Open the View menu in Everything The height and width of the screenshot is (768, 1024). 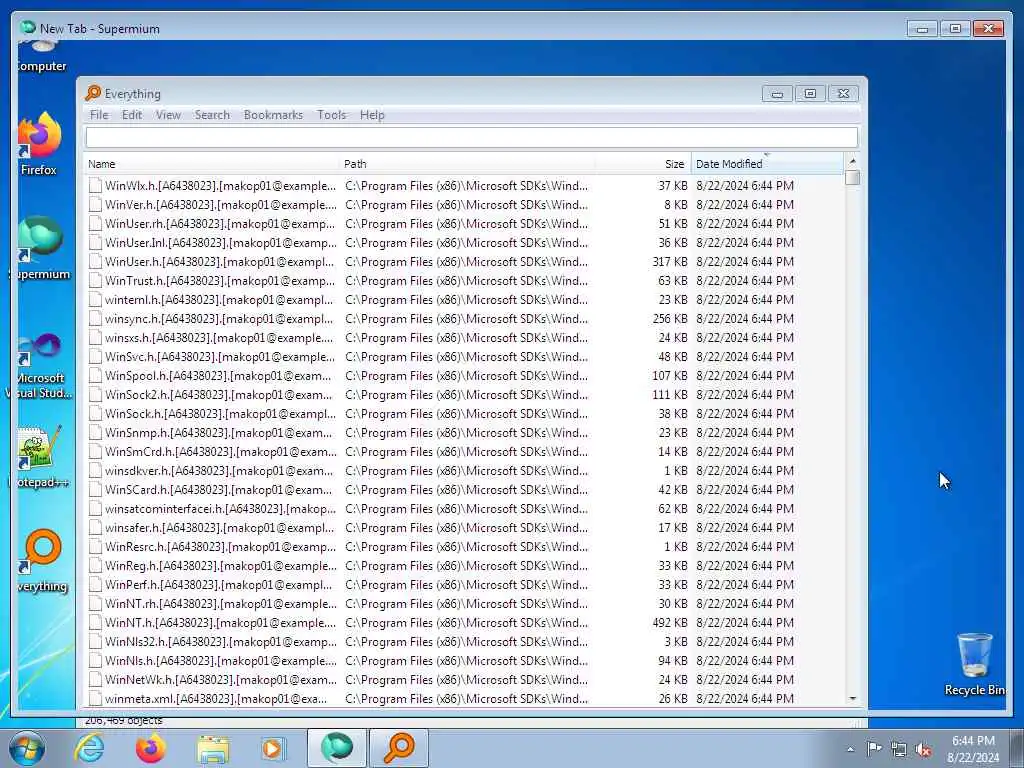click(x=168, y=115)
